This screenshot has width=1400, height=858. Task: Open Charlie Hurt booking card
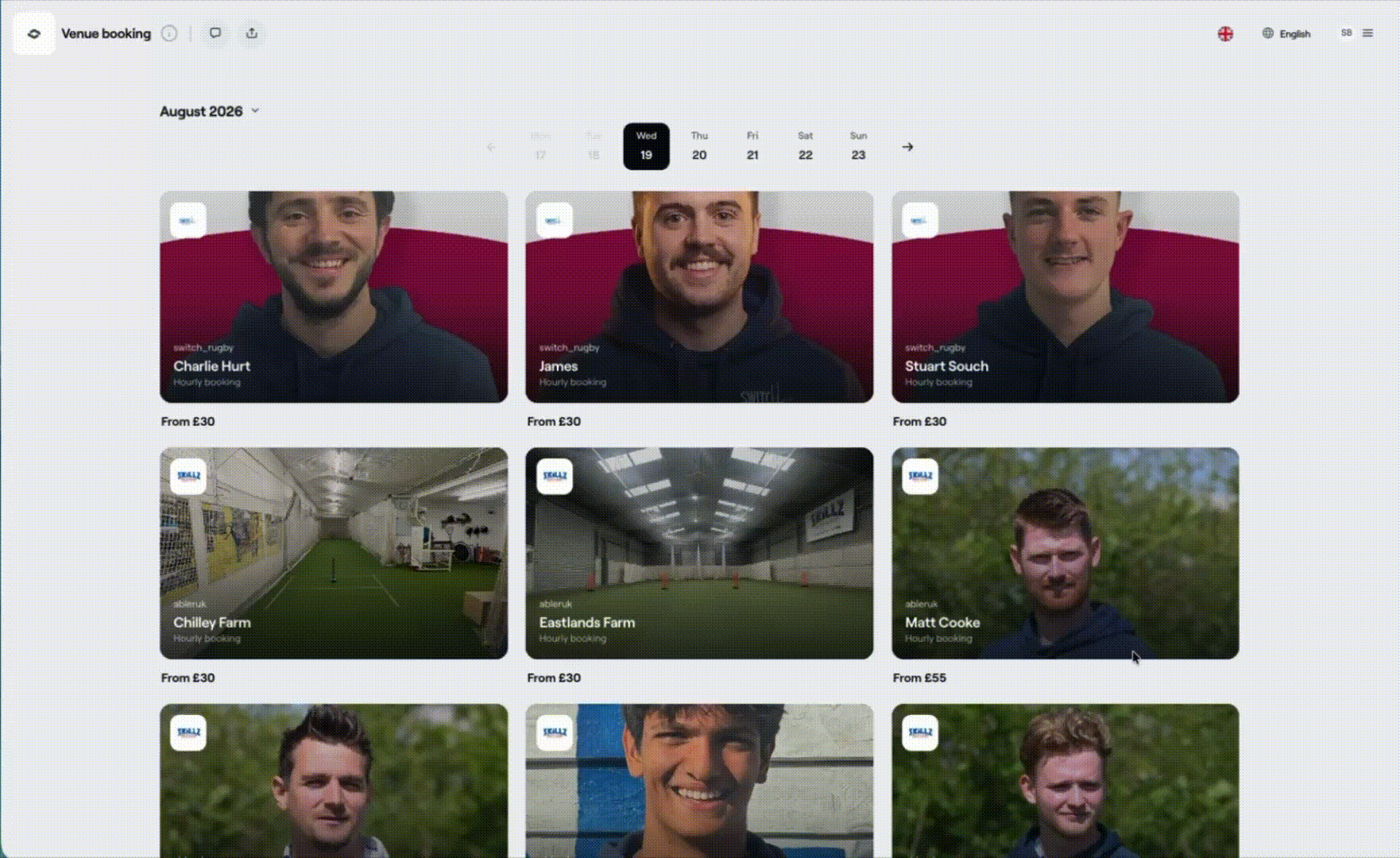[x=334, y=297]
